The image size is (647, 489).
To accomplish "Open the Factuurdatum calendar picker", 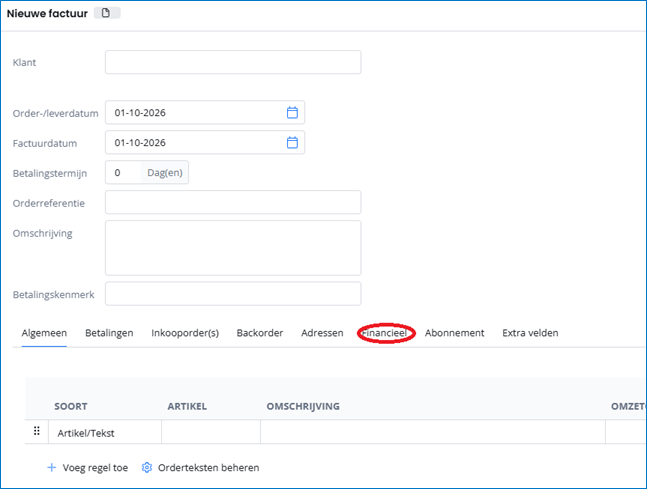I will tap(292, 142).
